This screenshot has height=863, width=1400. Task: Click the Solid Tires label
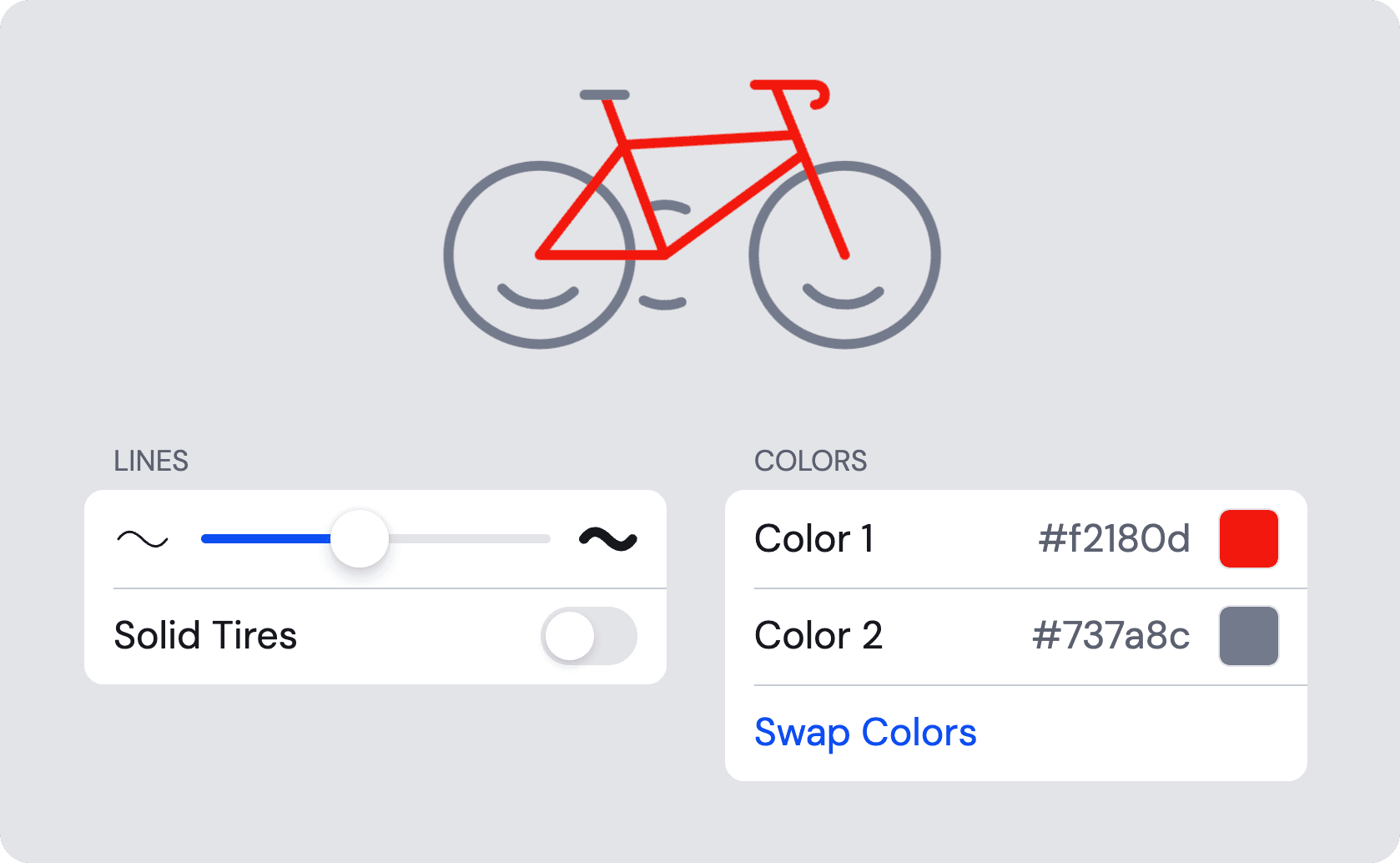205,635
